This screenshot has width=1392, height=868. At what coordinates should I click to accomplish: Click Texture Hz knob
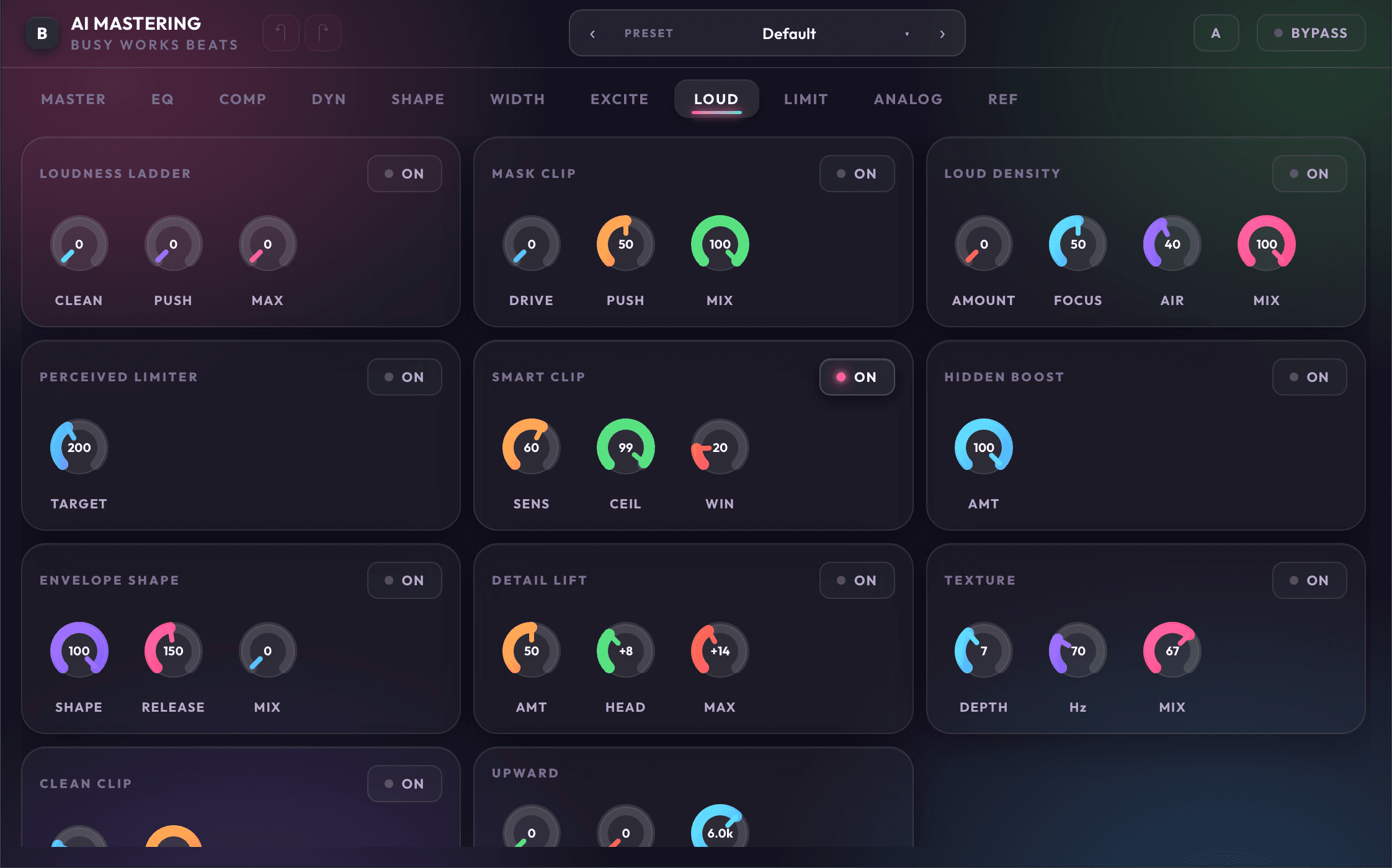pyautogui.click(x=1078, y=650)
